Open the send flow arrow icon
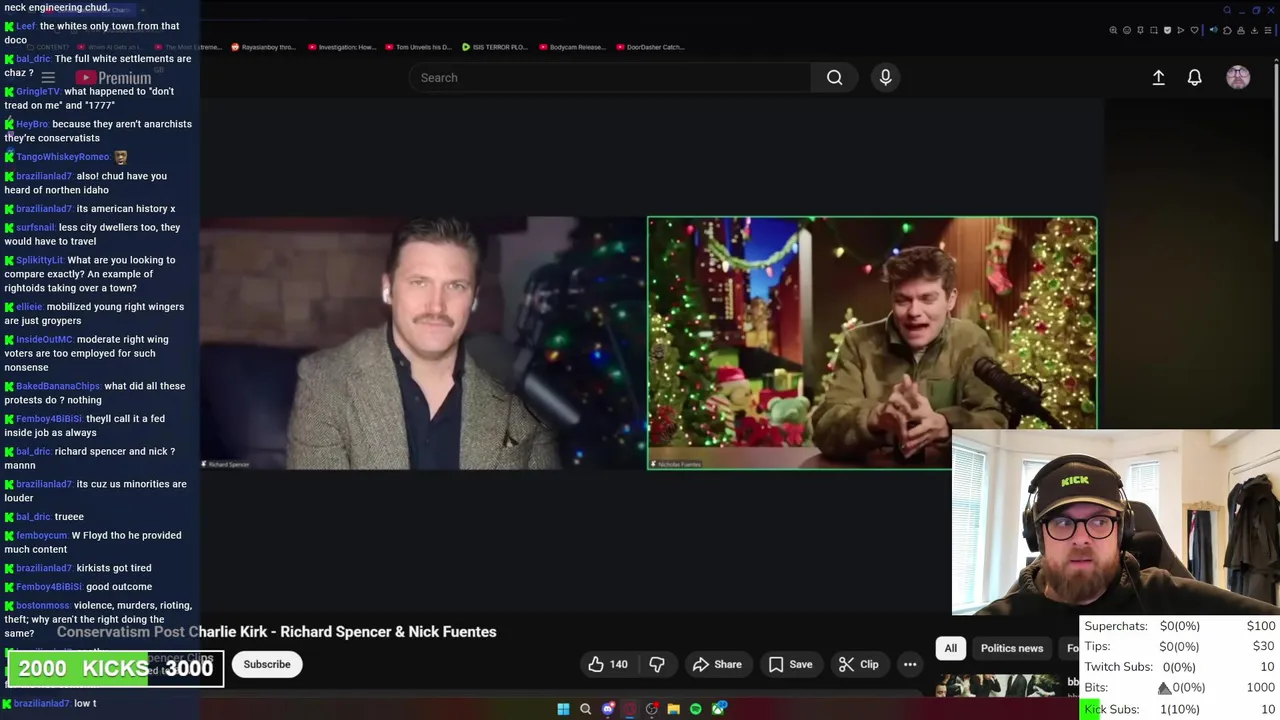 pos(1181,30)
